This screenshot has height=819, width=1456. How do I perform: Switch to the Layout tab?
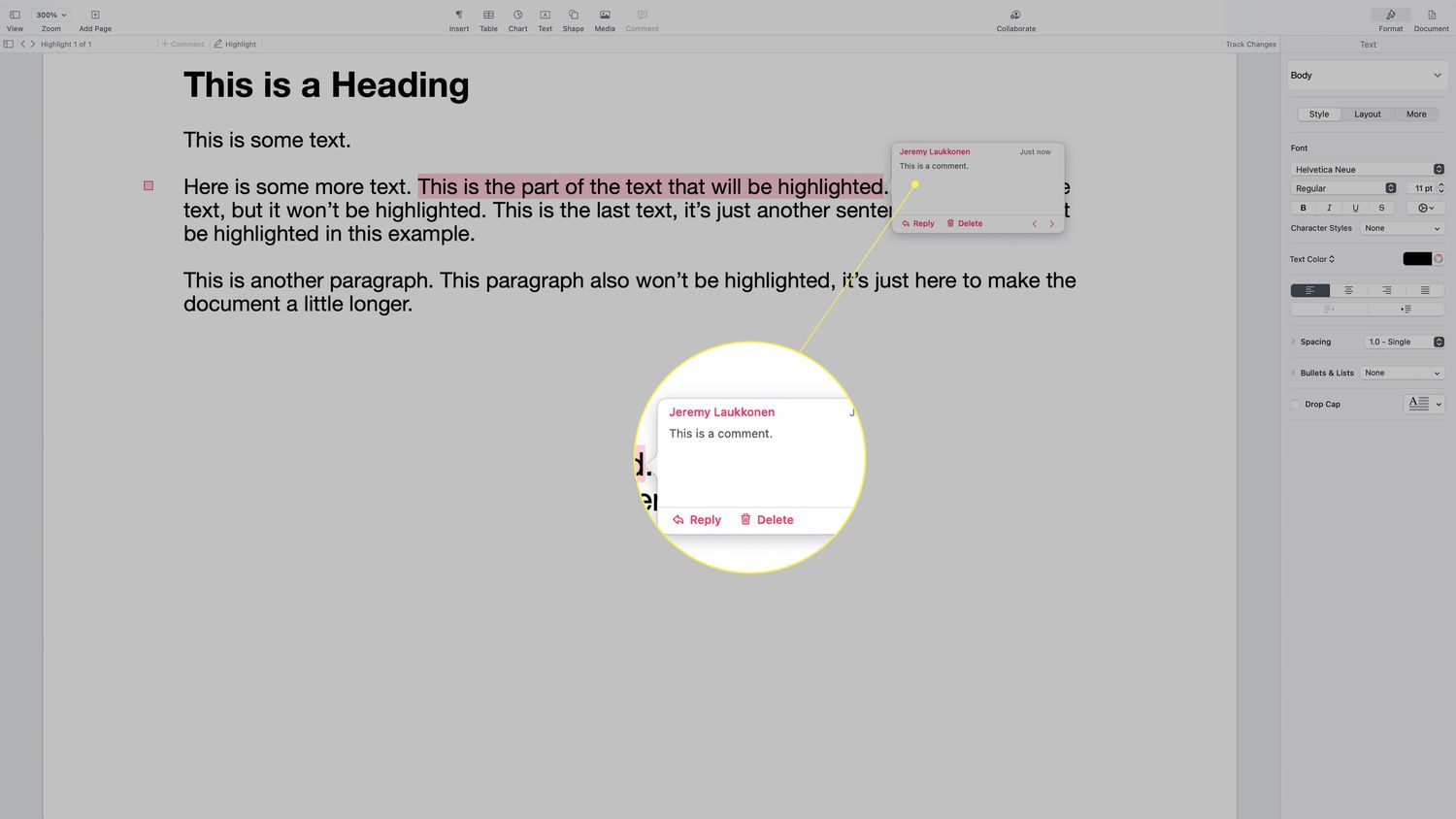click(x=1367, y=115)
